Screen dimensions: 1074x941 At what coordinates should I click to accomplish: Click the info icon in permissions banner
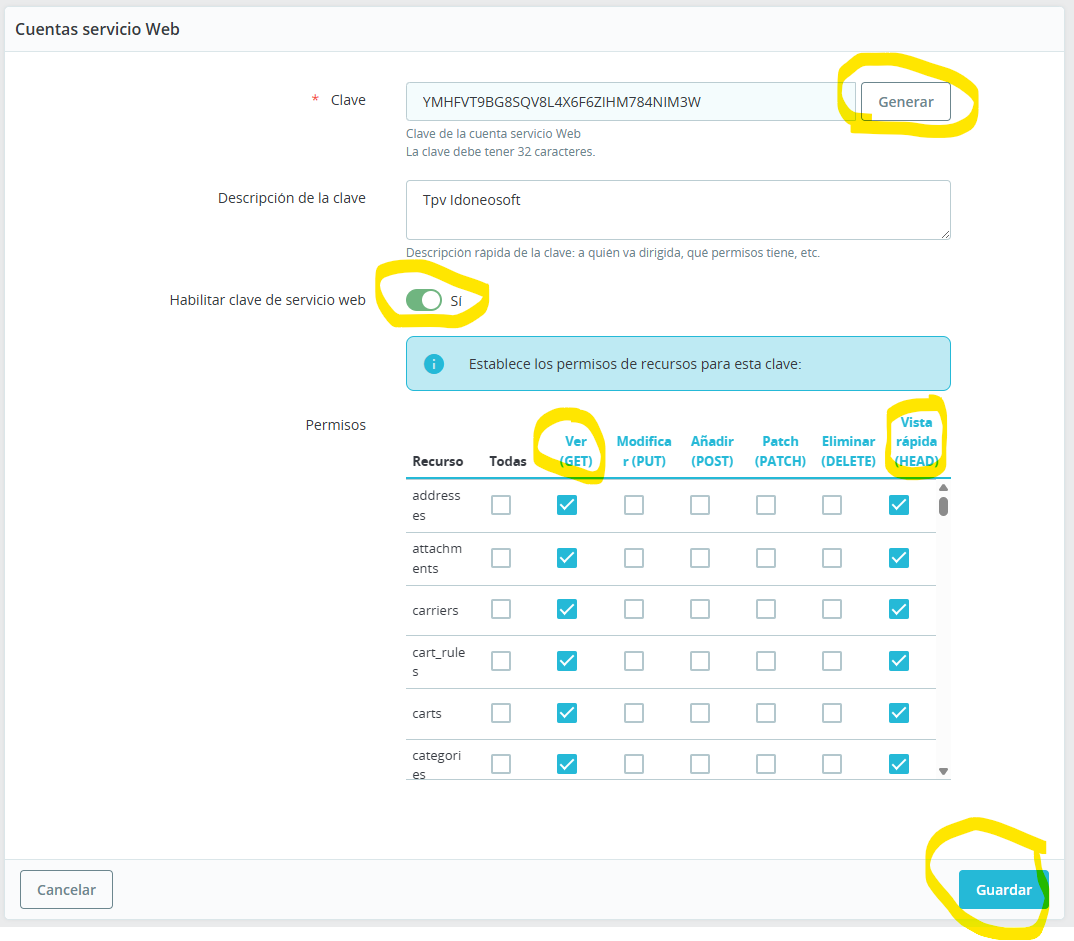(433, 364)
